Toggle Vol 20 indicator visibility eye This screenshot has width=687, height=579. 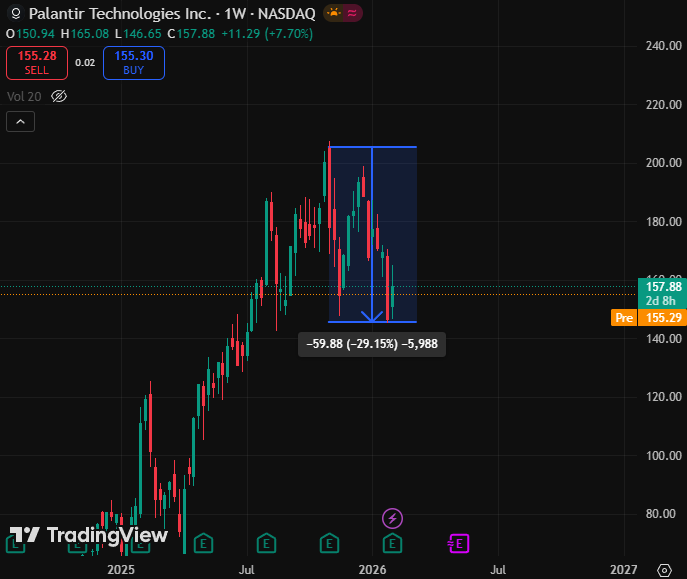tap(59, 96)
